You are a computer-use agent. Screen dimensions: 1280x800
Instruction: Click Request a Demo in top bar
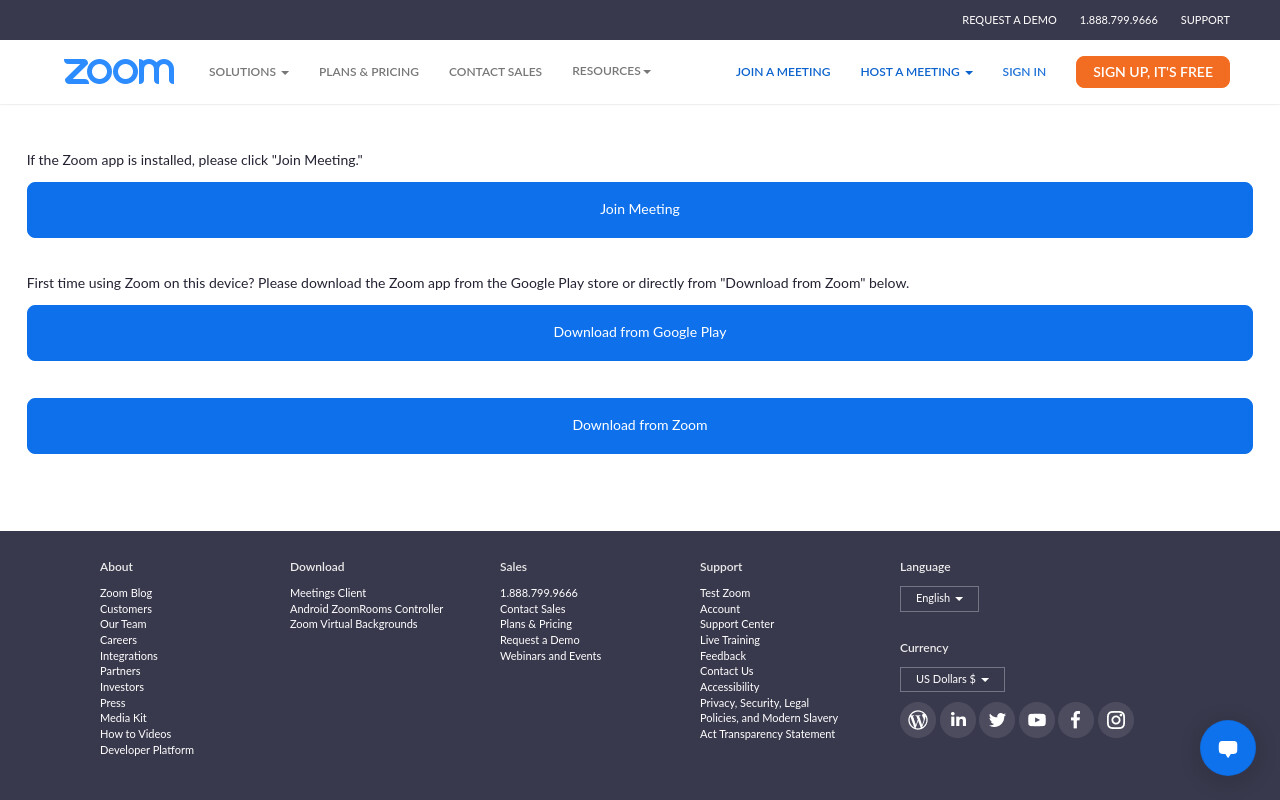[x=1009, y=20]
